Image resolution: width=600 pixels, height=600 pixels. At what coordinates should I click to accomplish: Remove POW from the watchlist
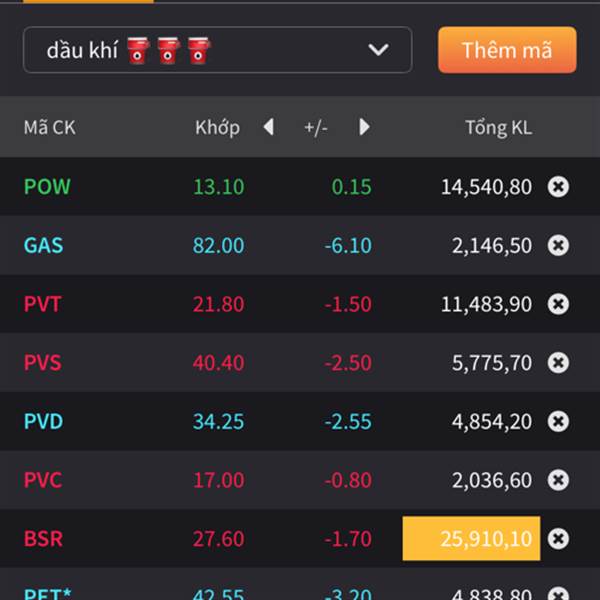click(x=558, y=187)
